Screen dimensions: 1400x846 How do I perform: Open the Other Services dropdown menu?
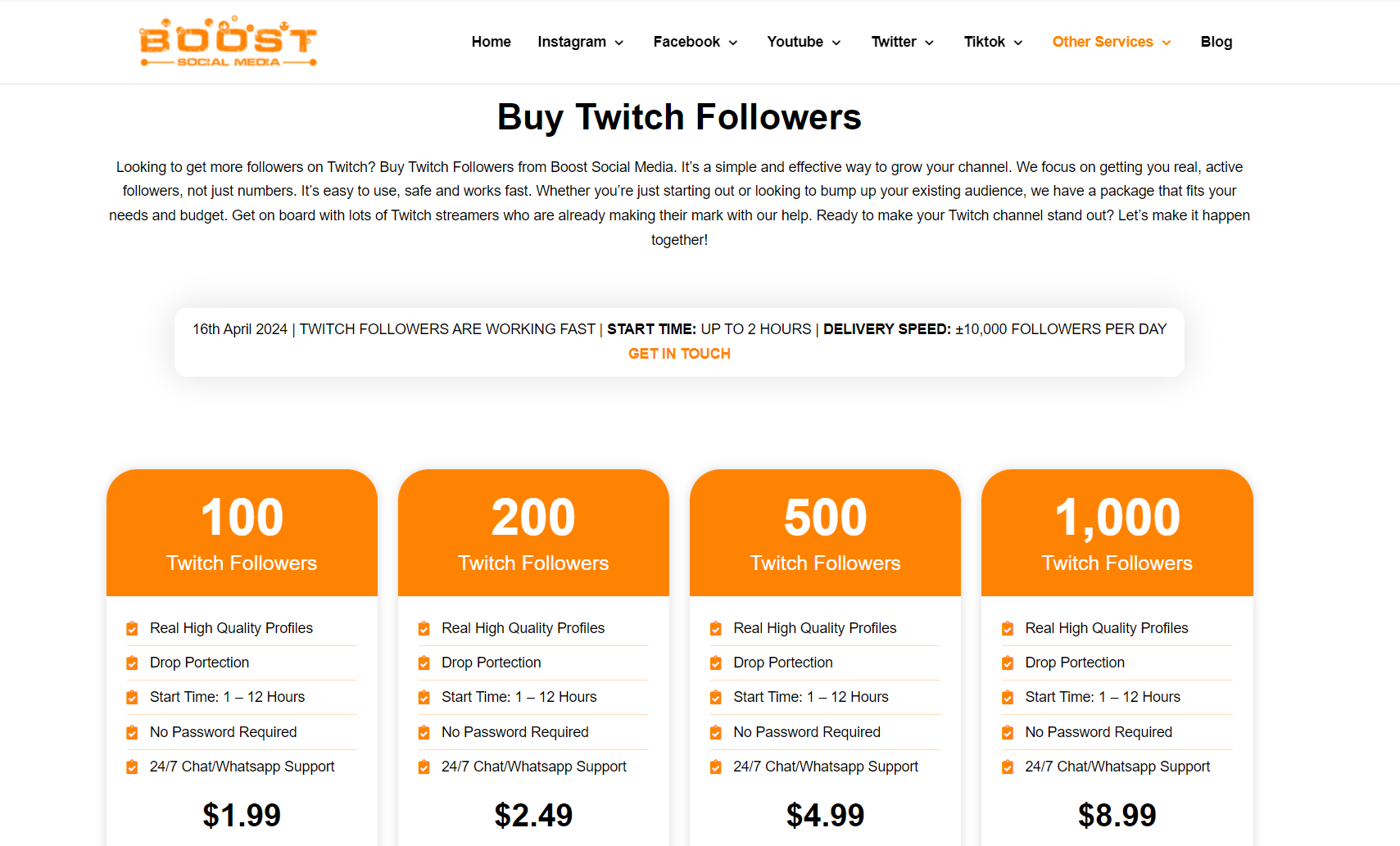(x=1112, y=42)
